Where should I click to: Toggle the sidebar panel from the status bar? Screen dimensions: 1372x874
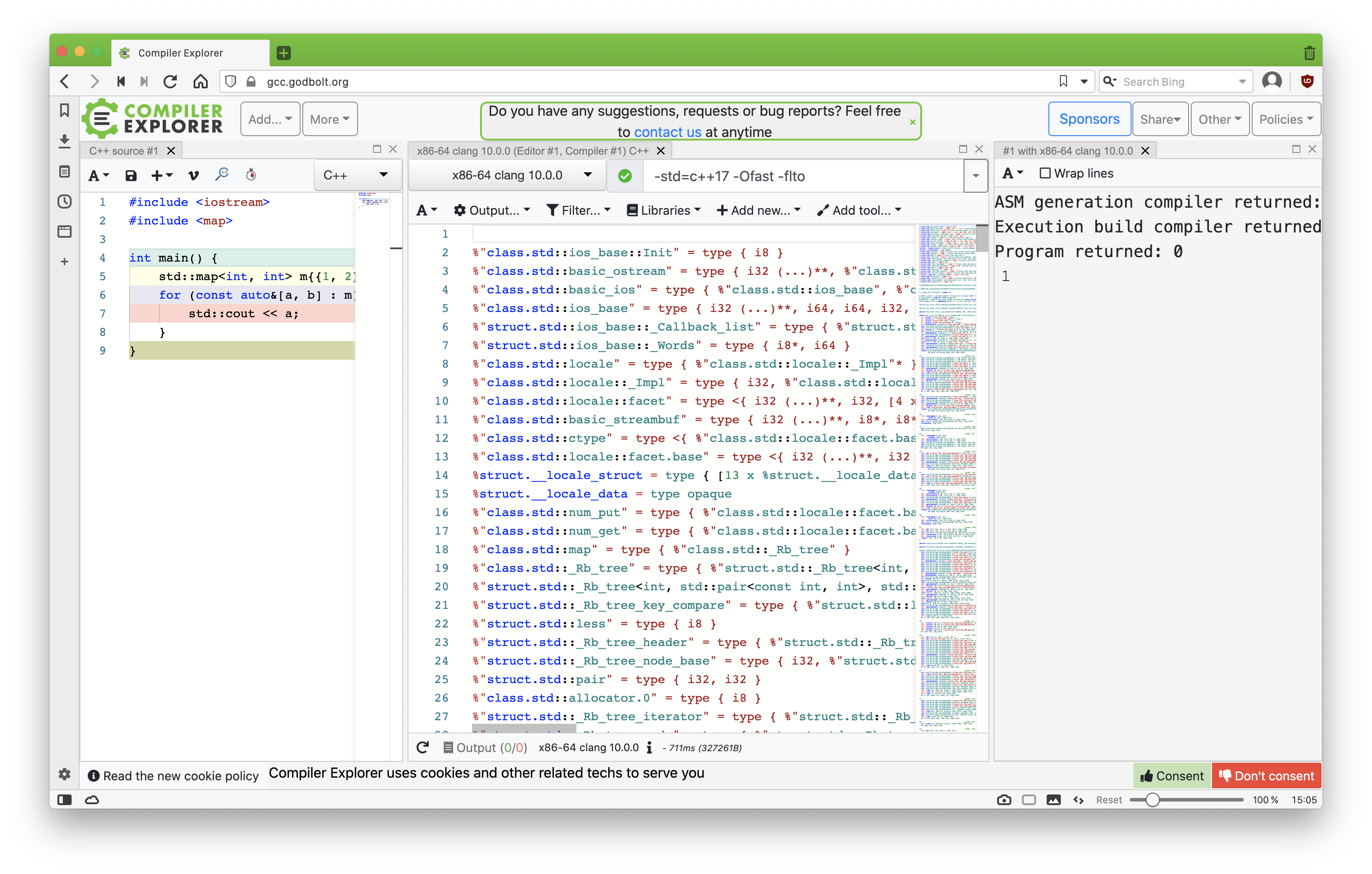[x=65, y=800]
